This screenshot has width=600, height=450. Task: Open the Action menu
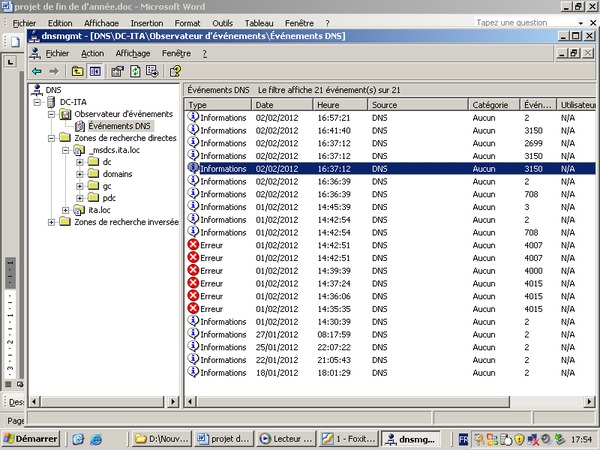coord(92,53)
